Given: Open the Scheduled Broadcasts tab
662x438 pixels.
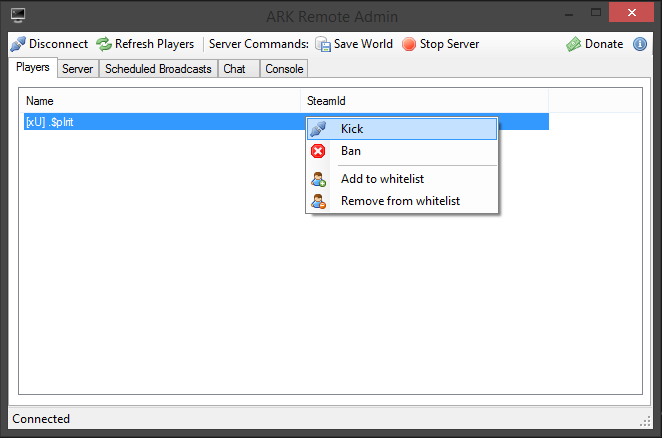Looking at the screenshot, I should point(158,69).
